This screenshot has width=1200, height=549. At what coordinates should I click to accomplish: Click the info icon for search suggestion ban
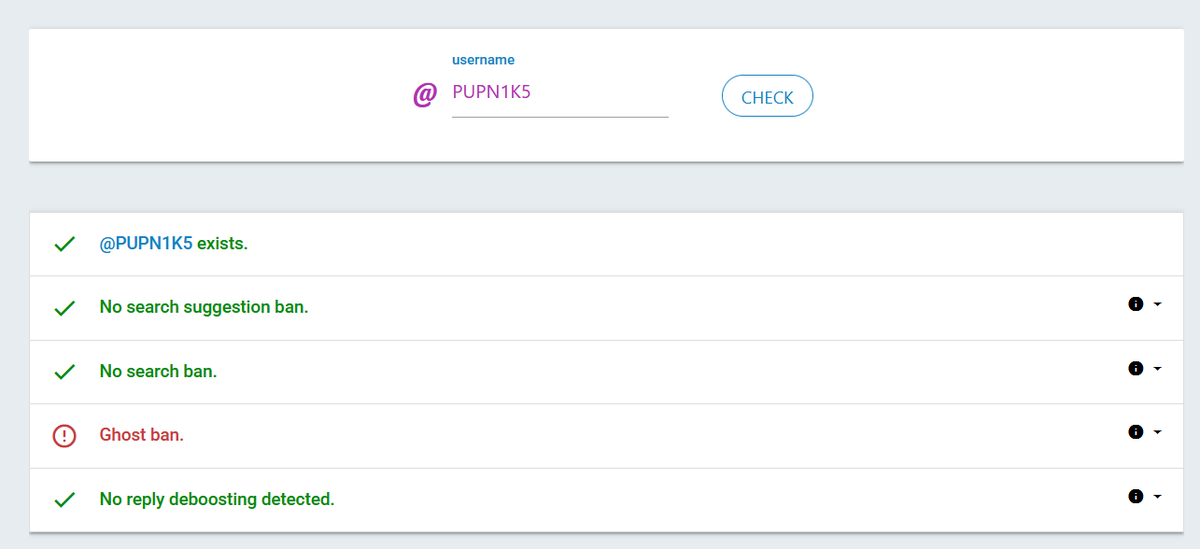pos(1136,304)
